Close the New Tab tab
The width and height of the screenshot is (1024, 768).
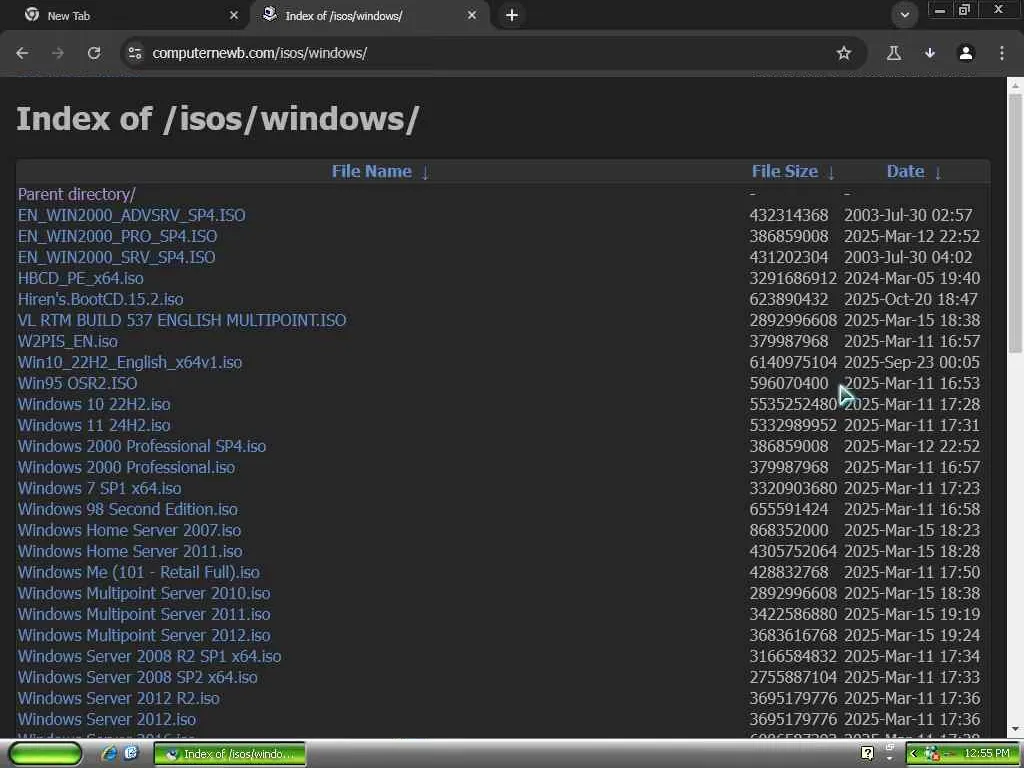(x=234, y=15)
